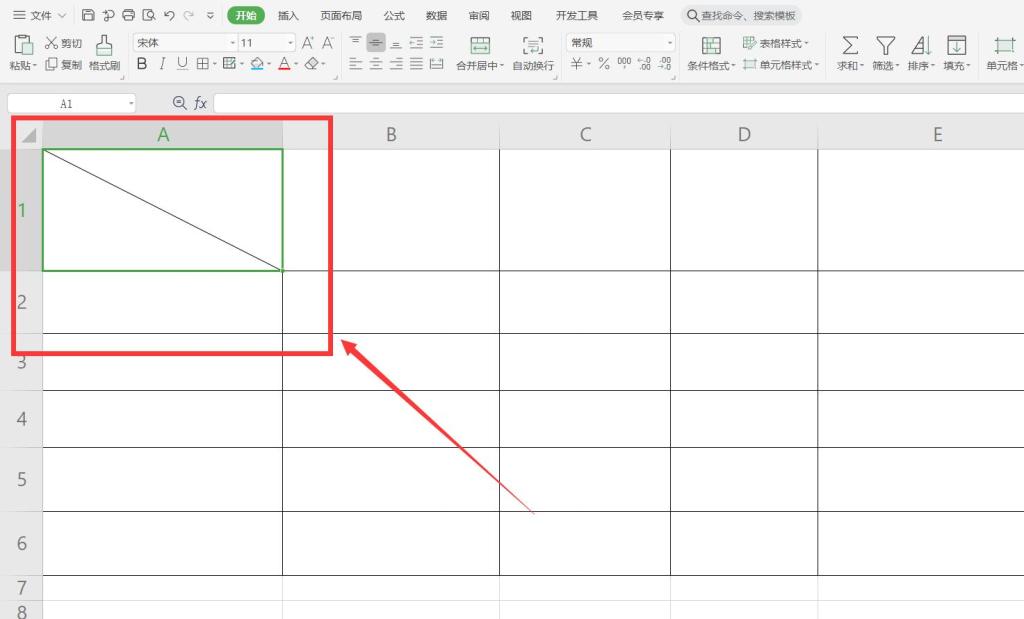
Task: Increase the indent
Action: (x=436, y=42)
